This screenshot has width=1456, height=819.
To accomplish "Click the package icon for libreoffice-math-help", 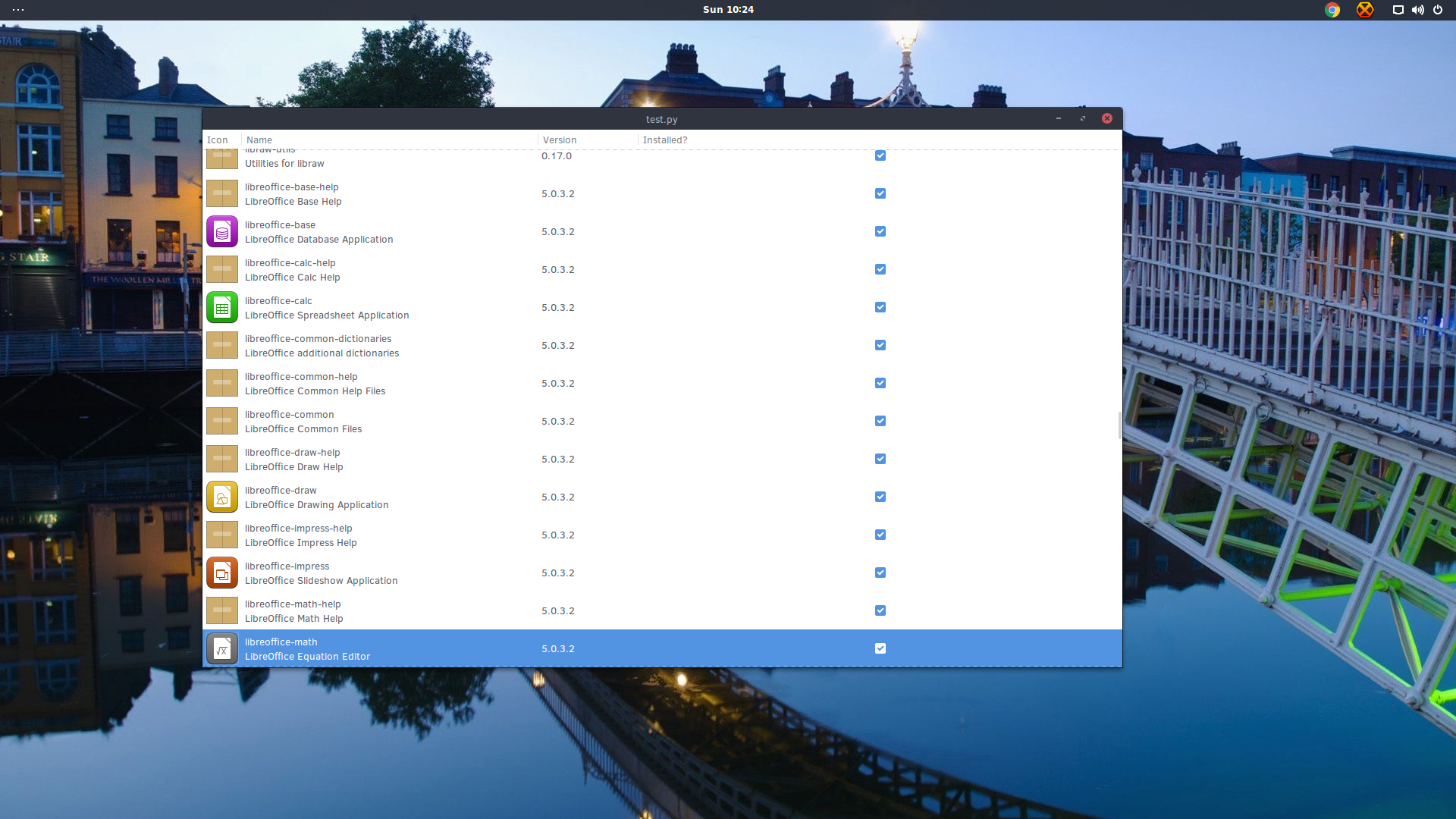I will [222, 610].
